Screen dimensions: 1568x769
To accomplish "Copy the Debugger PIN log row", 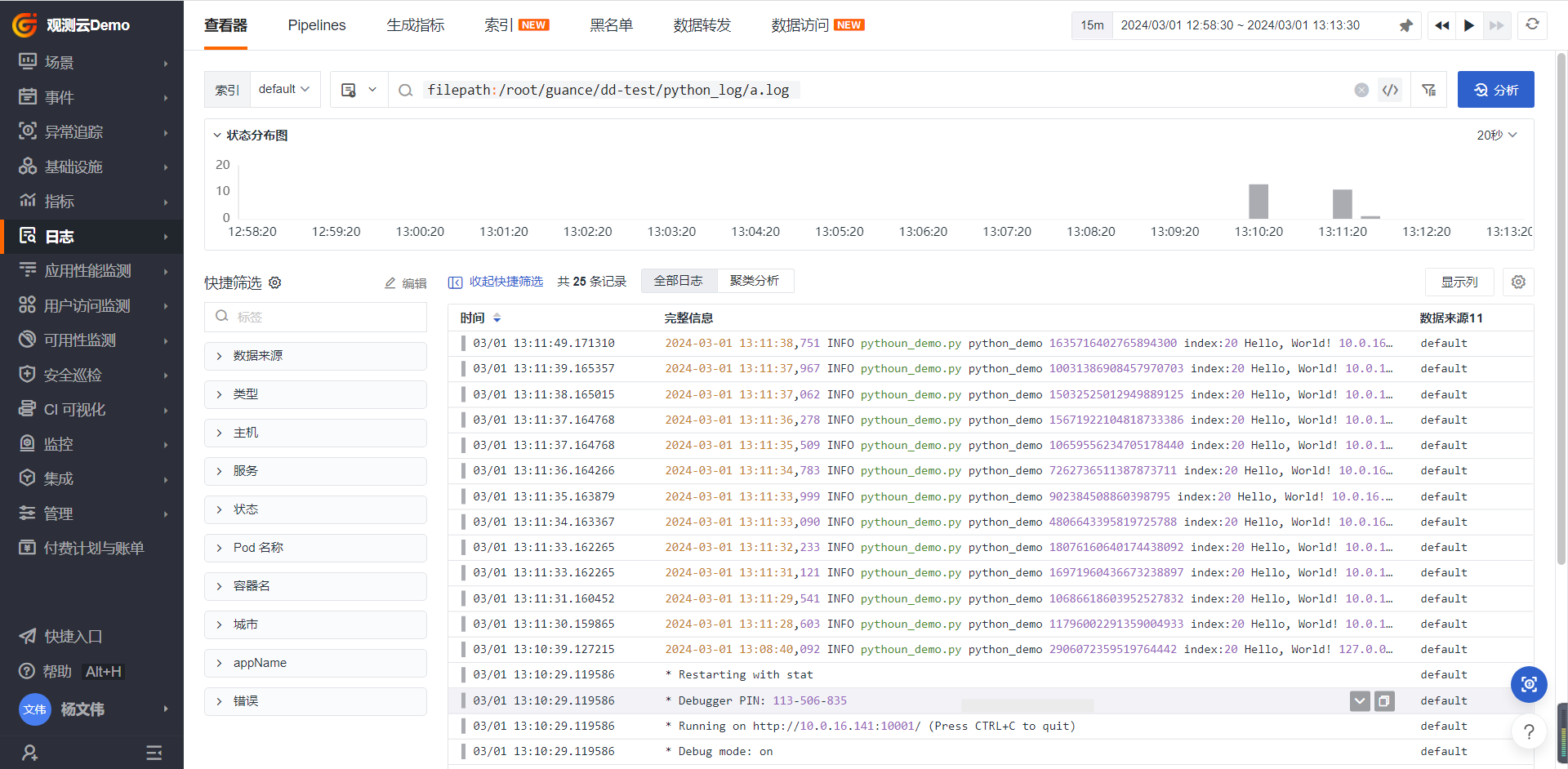I will [1384, 700].
